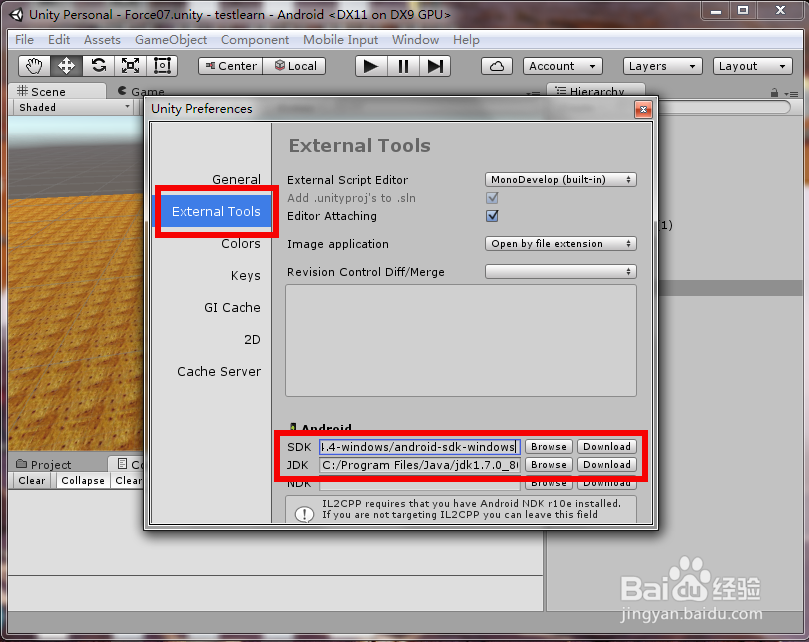Open the Window menu
The height and width of the screenshot is (642, 809).
tap(415, 40)
